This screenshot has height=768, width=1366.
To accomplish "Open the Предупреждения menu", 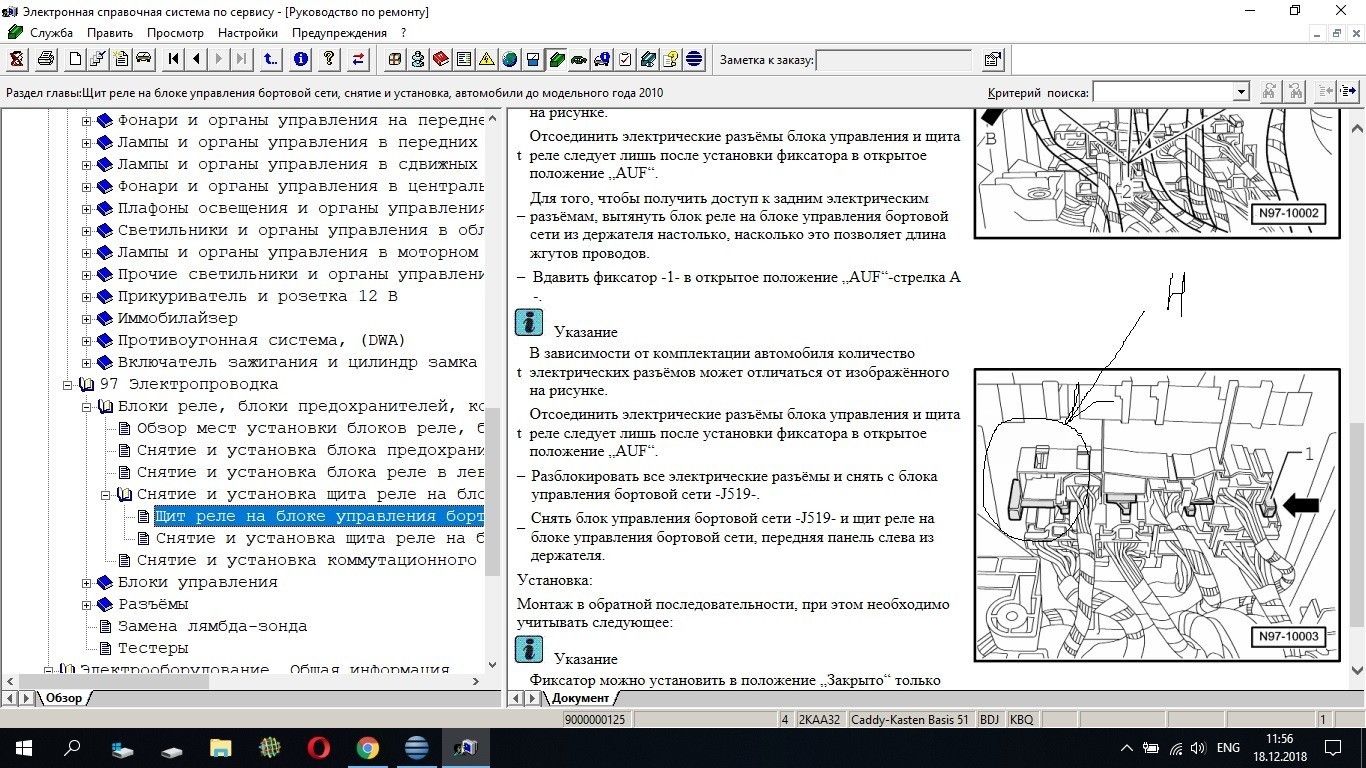I will click(339, 33).
